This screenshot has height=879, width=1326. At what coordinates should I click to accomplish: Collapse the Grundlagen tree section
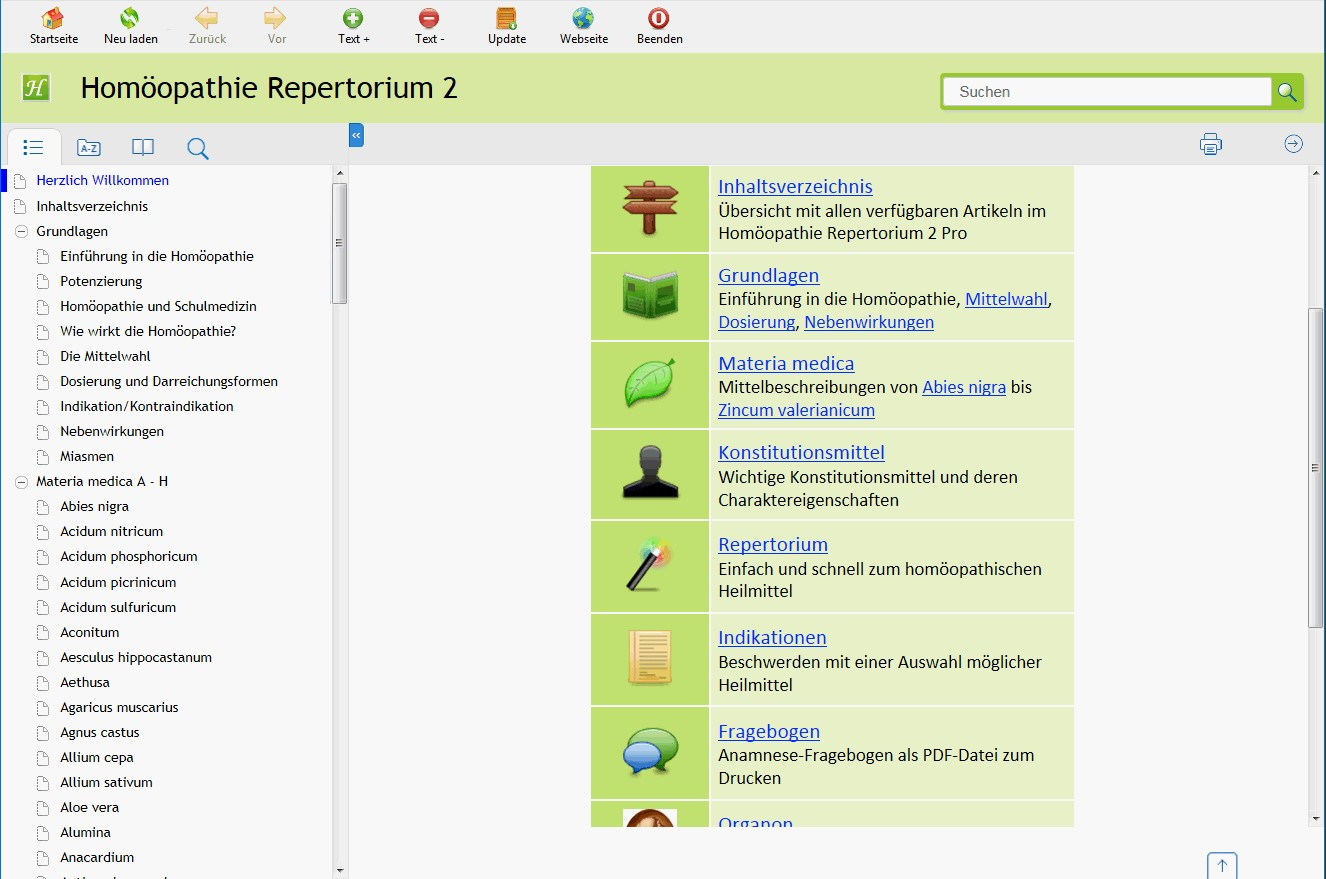click(x=22, y=231)
